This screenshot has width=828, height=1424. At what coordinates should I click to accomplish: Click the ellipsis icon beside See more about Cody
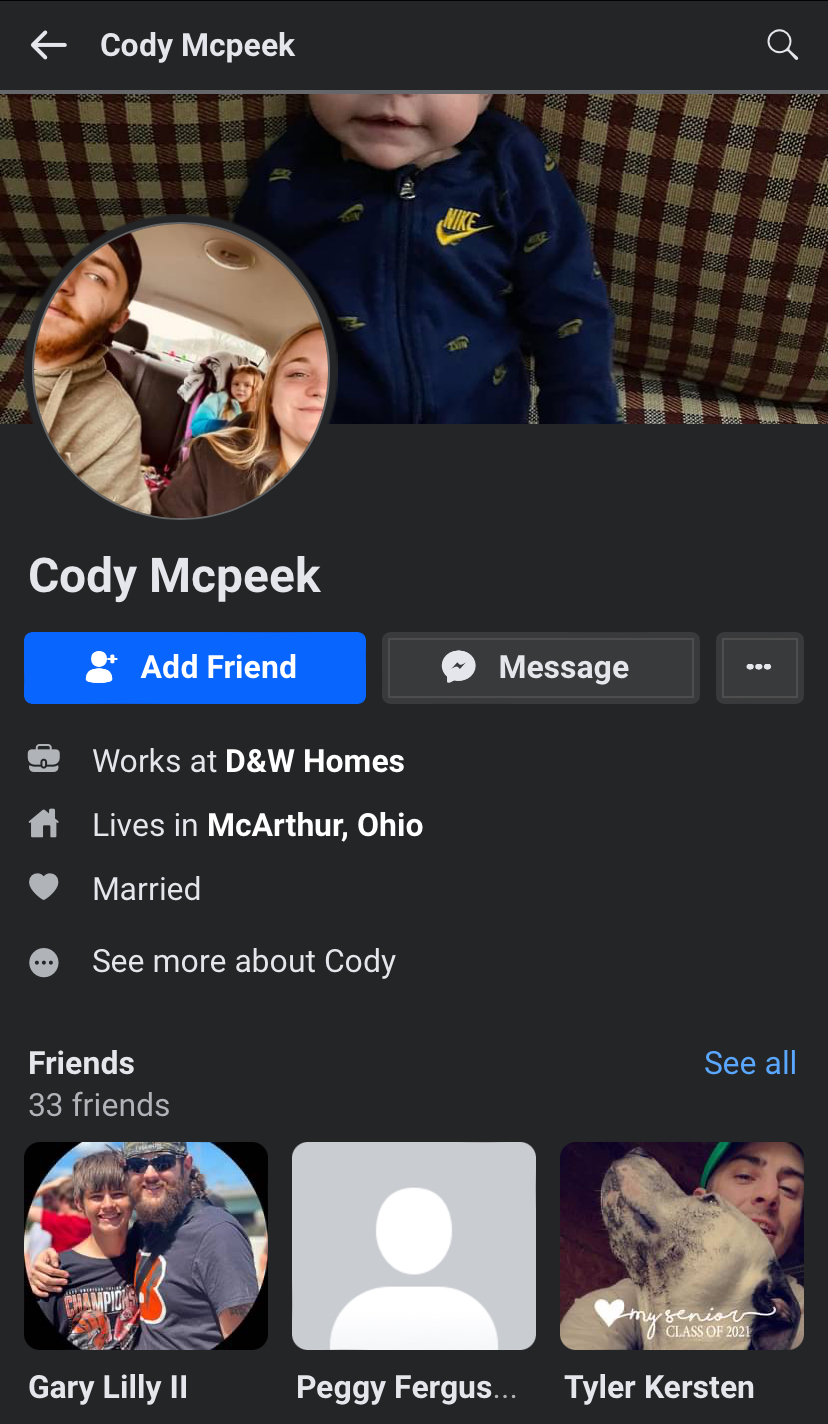(44, 962)
